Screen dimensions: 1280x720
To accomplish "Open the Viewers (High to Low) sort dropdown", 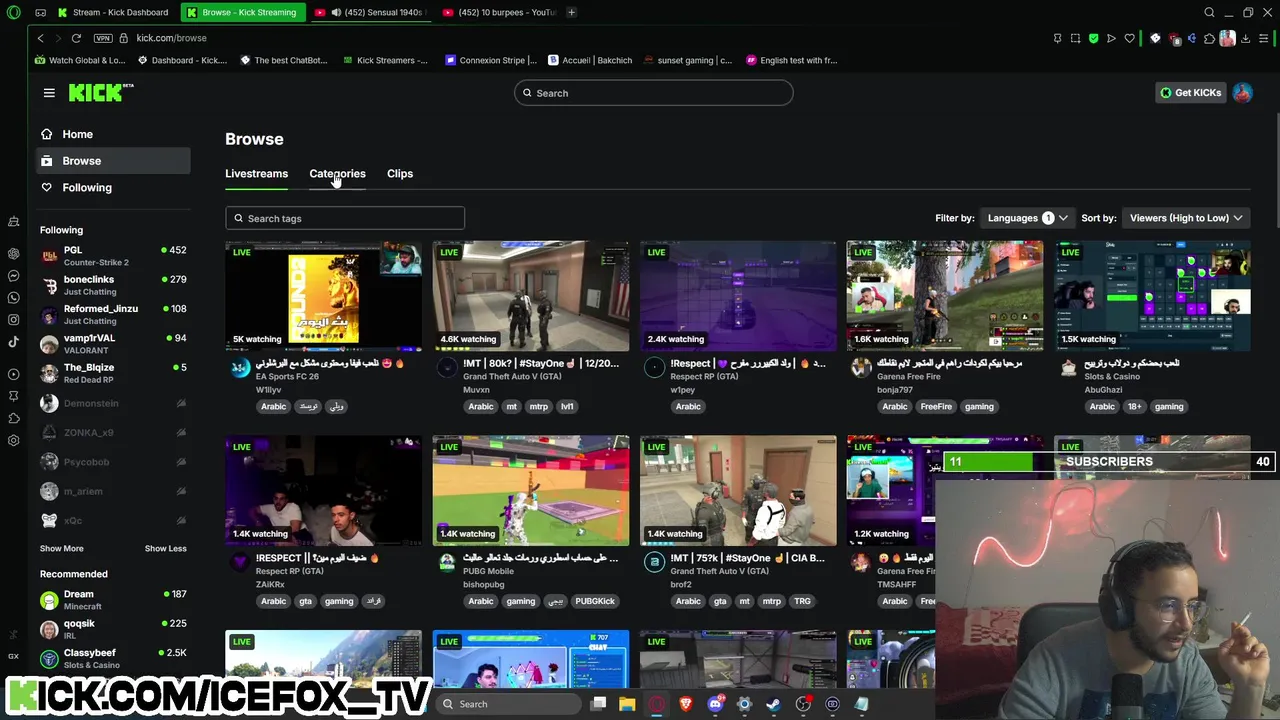I will [1186, 218].
